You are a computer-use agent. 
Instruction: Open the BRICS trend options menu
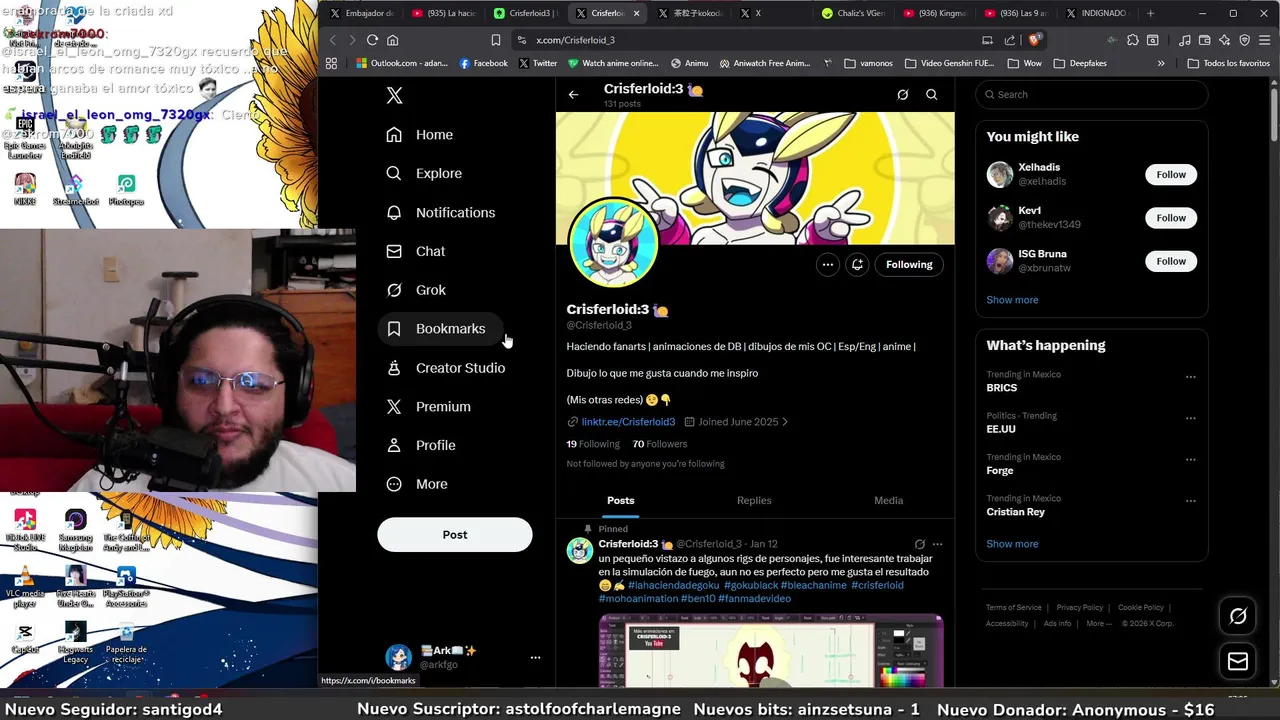(1190, 377)
